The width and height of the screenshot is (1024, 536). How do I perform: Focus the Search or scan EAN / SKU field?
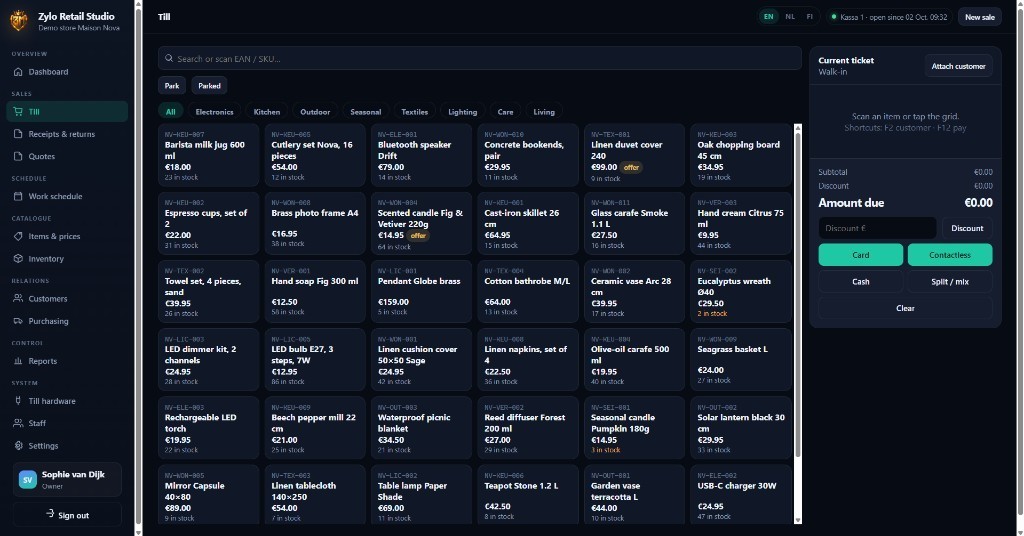coord(479,58)
